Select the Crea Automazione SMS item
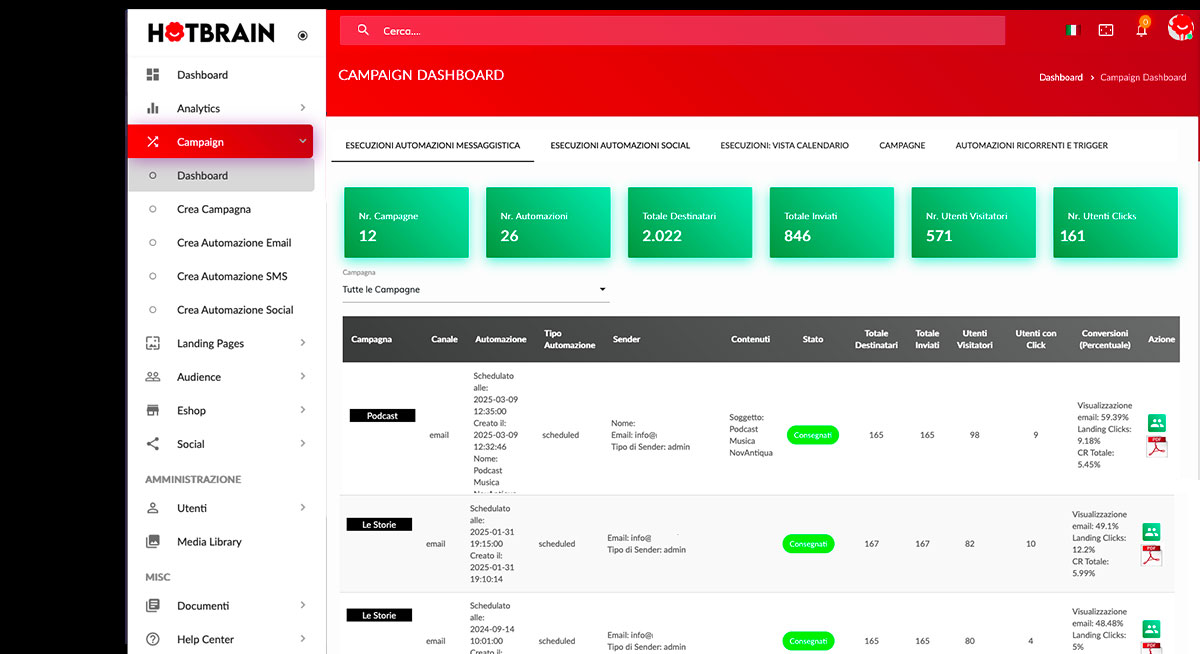 coord(232,276)
